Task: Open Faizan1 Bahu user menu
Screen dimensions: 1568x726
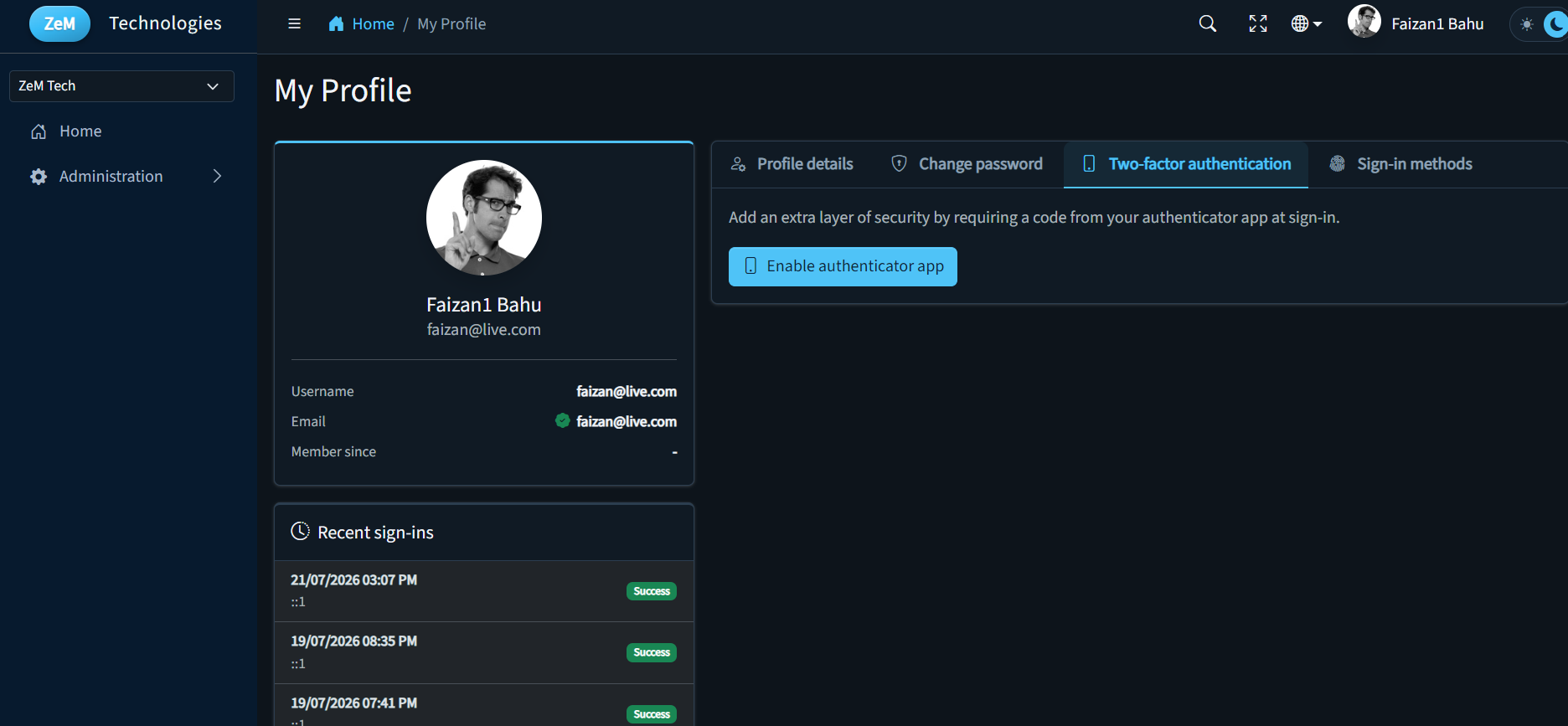Action: coord(1437,24)
